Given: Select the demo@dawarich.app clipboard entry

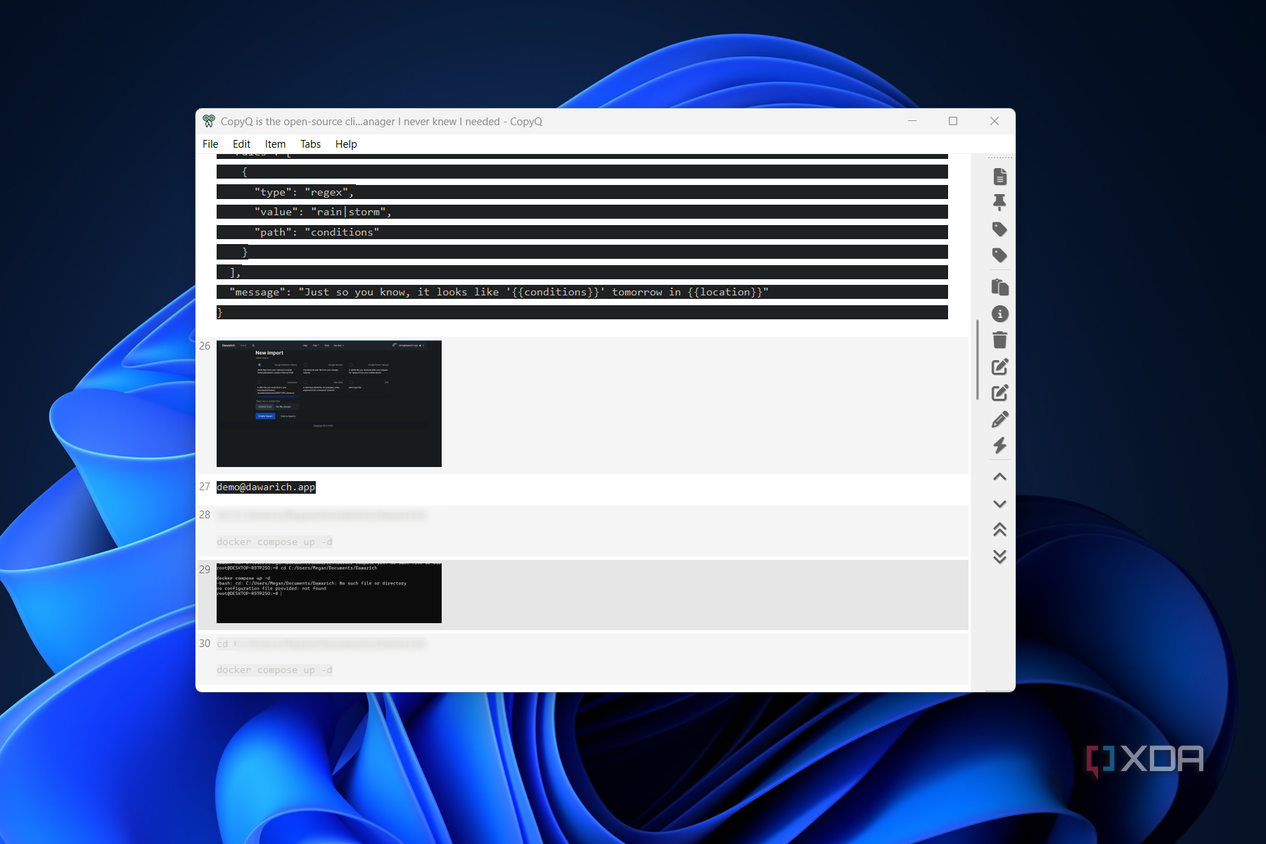Looking at the screenshot, I should 266,487.
